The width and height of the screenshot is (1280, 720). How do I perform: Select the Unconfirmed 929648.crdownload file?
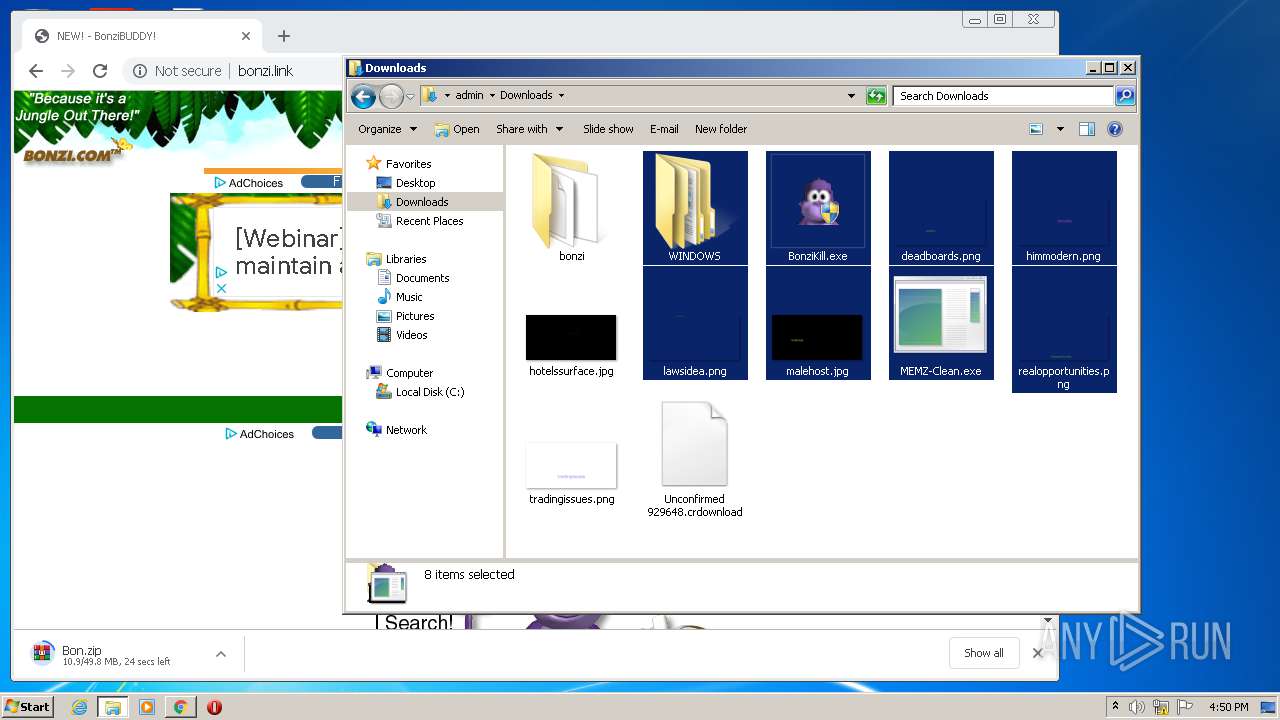pyautogui.click(x=694, y=444)
